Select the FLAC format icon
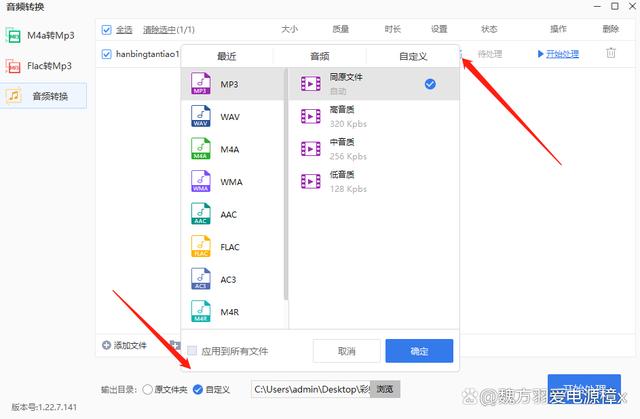This screenshot has height=419, width=640. (x=201, y=248)
